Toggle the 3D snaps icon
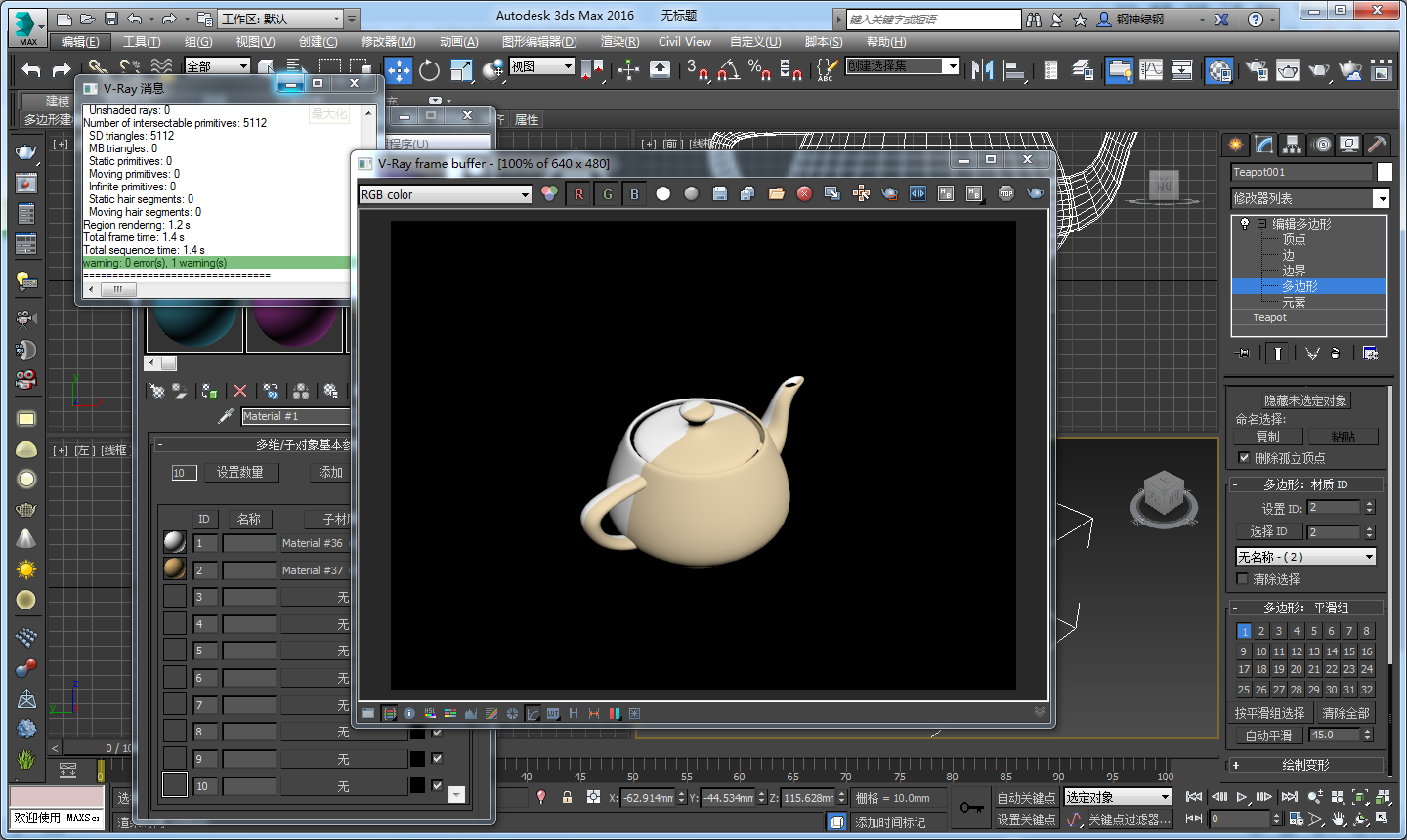 pyautogui.click(x=697, y=69)
